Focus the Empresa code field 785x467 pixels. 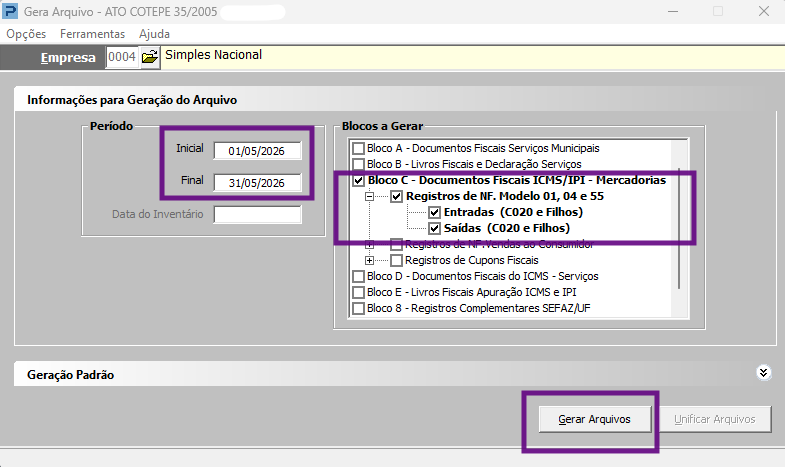pos(122,57)
